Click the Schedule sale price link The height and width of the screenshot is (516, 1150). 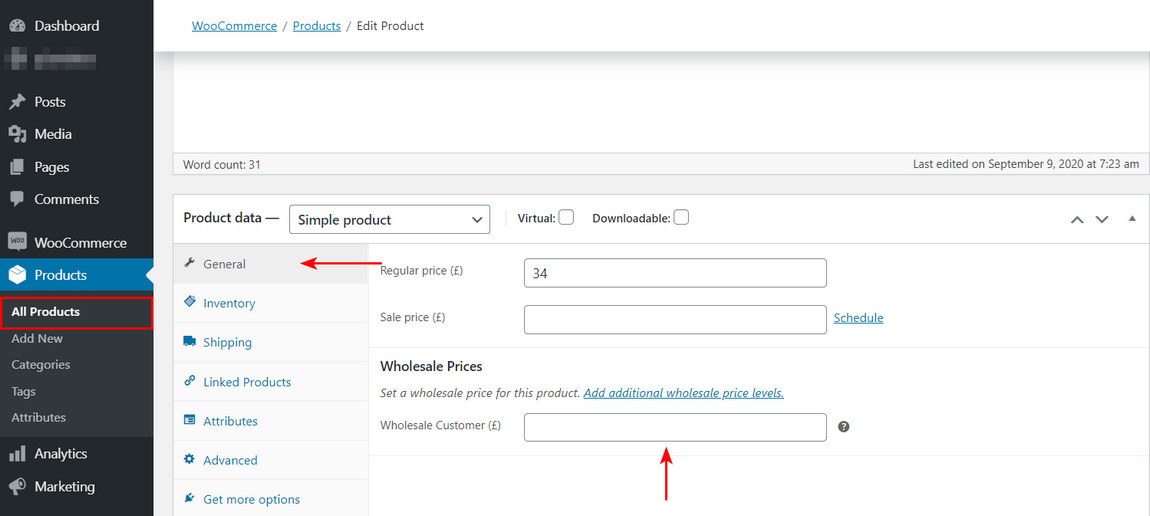pos(858,318)
